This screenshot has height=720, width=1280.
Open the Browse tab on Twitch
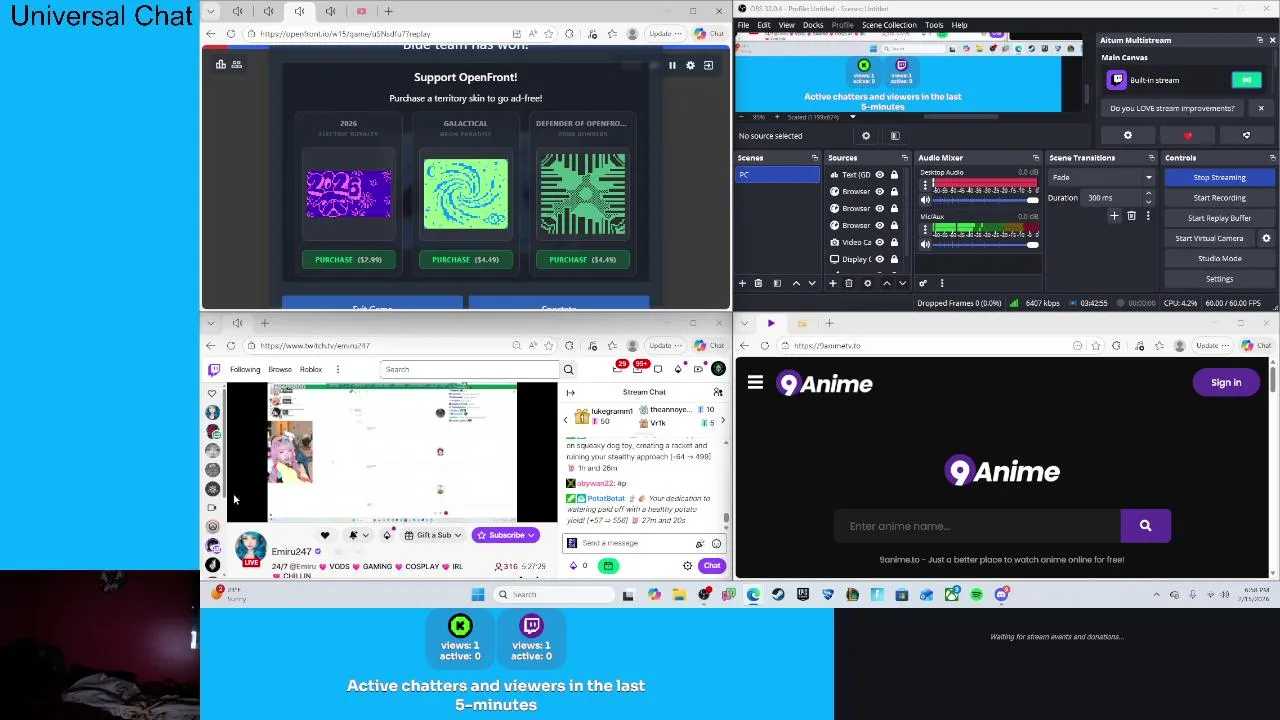coord(280,369)
